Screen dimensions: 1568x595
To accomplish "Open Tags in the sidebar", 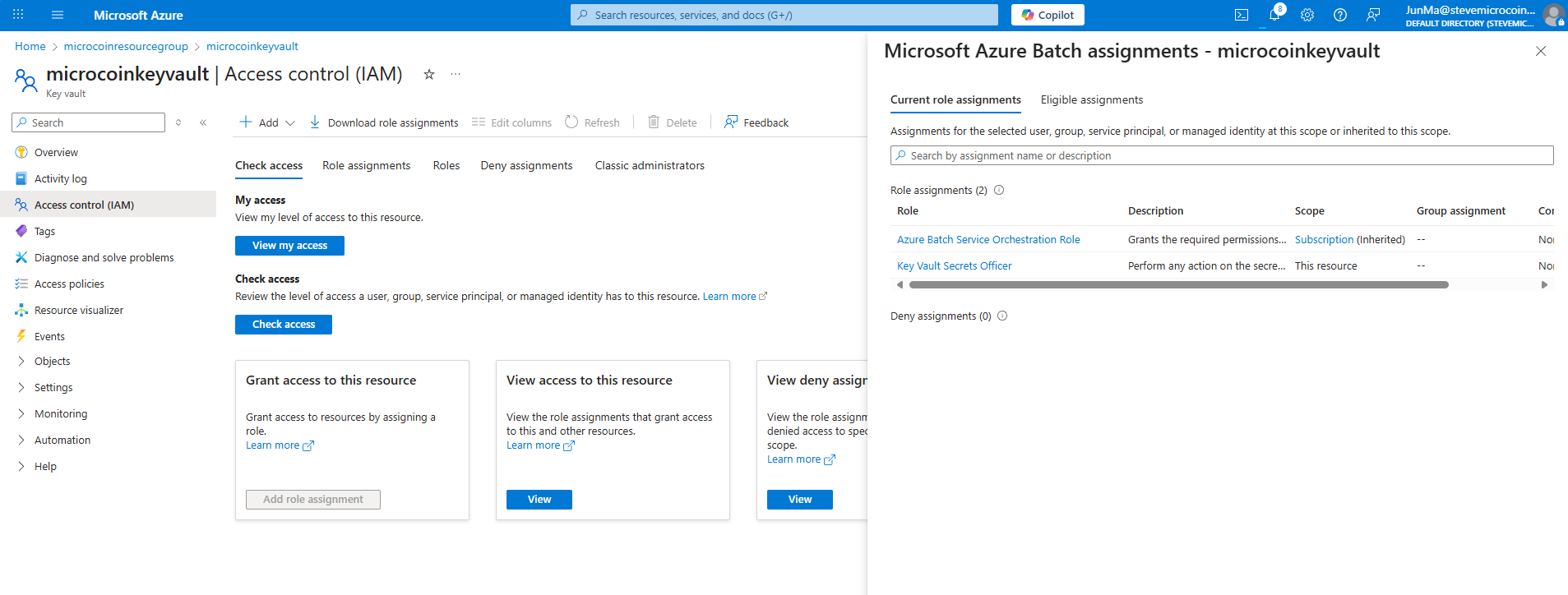I will coord(44,231).
